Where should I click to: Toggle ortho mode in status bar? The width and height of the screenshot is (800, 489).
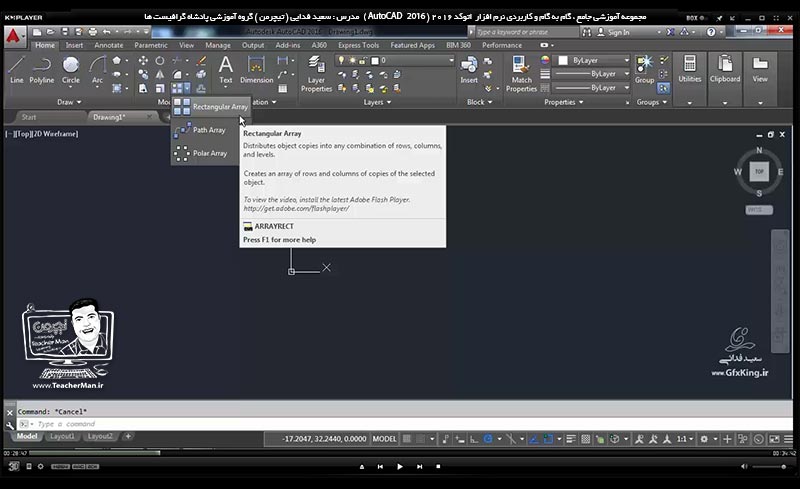pos(474,439)
